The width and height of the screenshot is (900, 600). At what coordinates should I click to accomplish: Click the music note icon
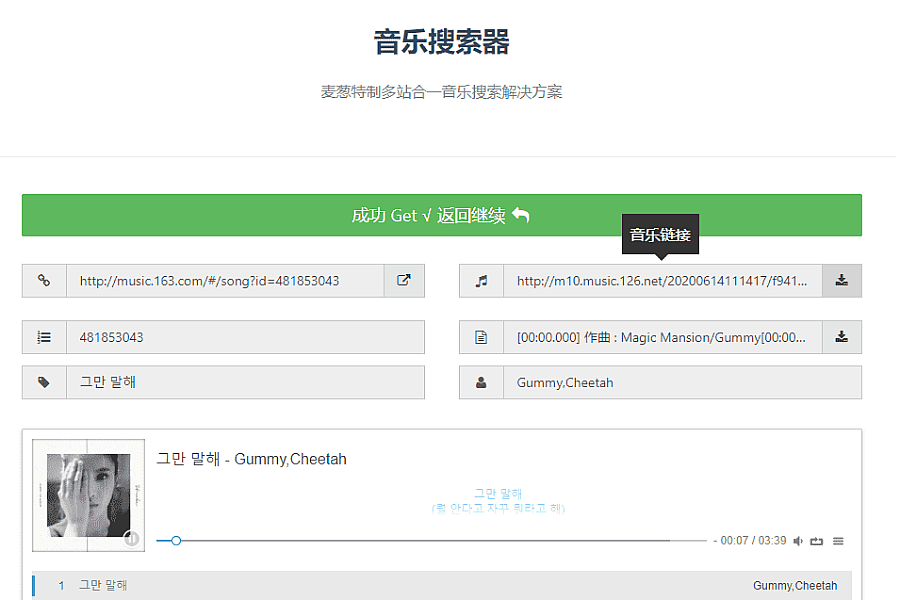coord(481,281)
